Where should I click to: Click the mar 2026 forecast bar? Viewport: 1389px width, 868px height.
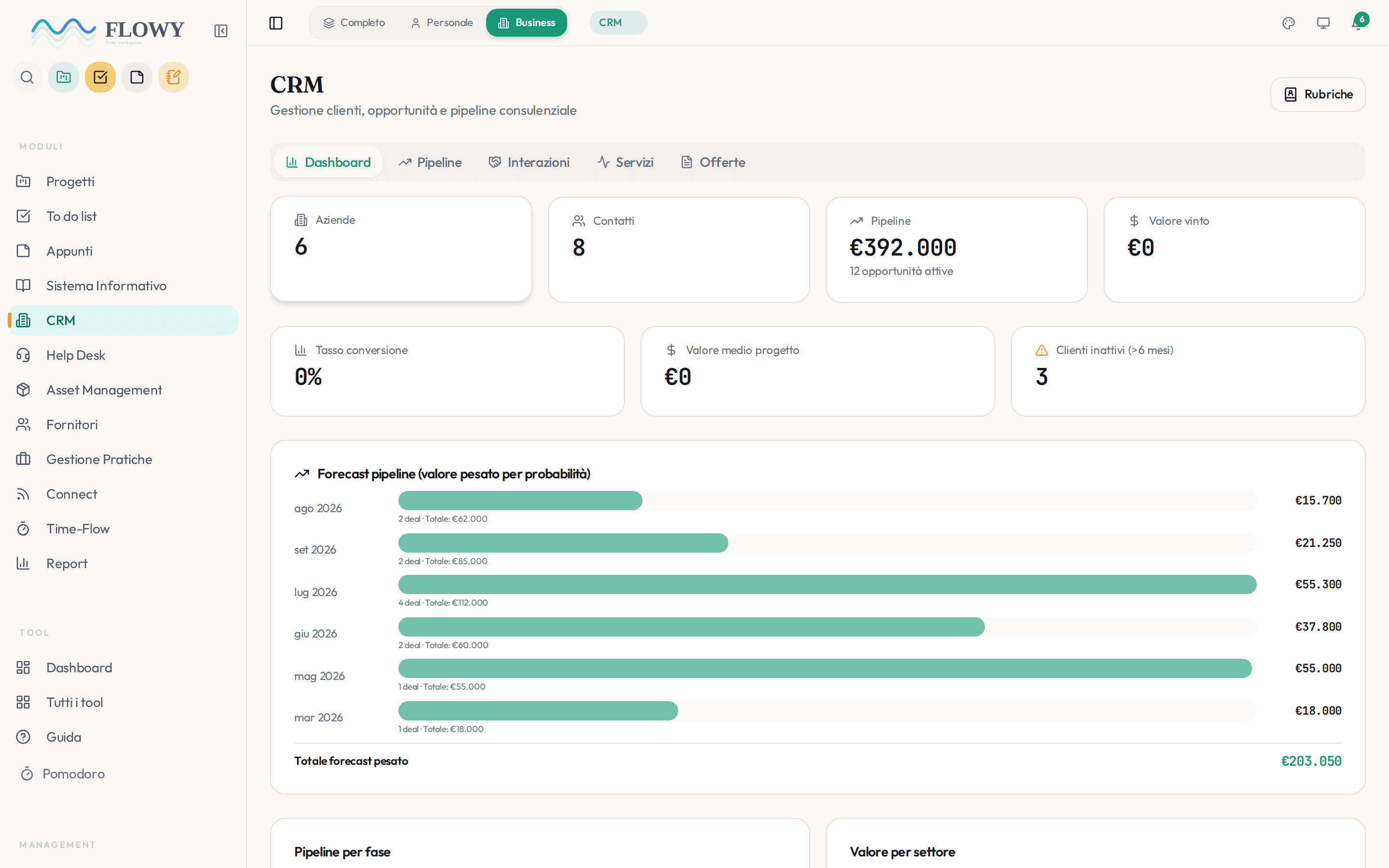point(538,711)
